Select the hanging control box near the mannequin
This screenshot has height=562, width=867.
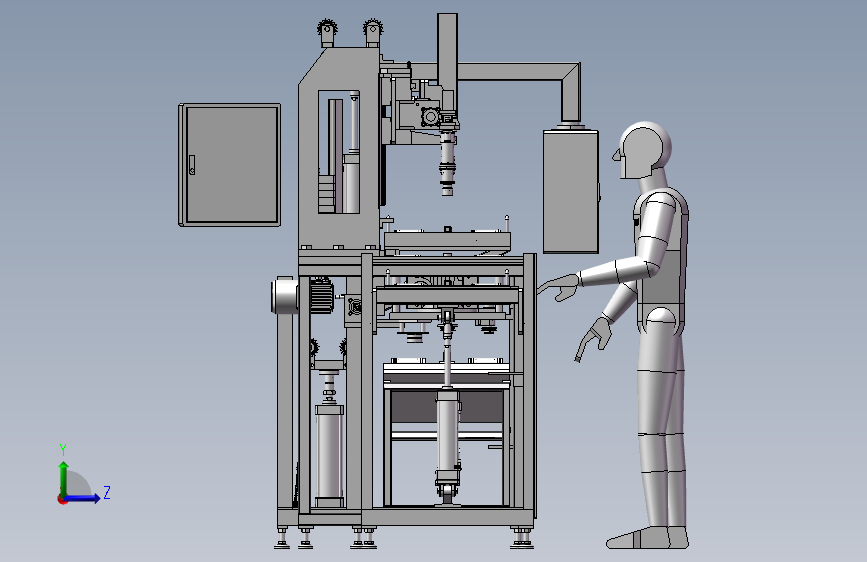[571, 191]
